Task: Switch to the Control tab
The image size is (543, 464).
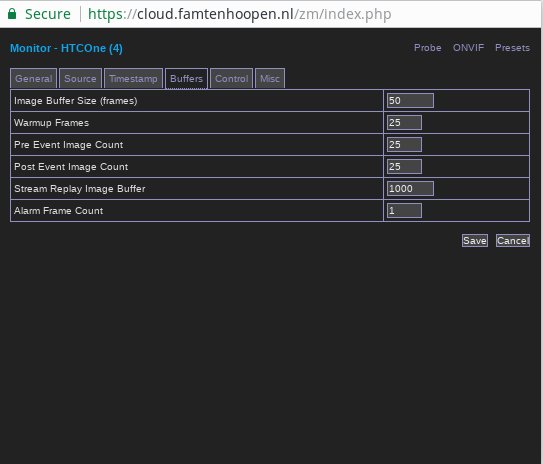Action: [x=232, y=78]
